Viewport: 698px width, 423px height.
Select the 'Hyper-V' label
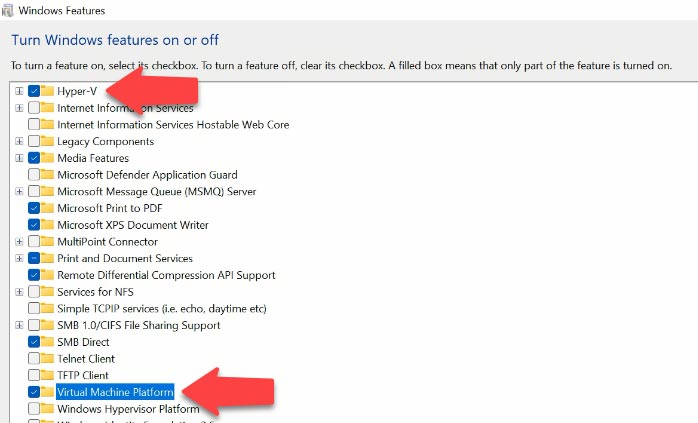click(77, 91)
